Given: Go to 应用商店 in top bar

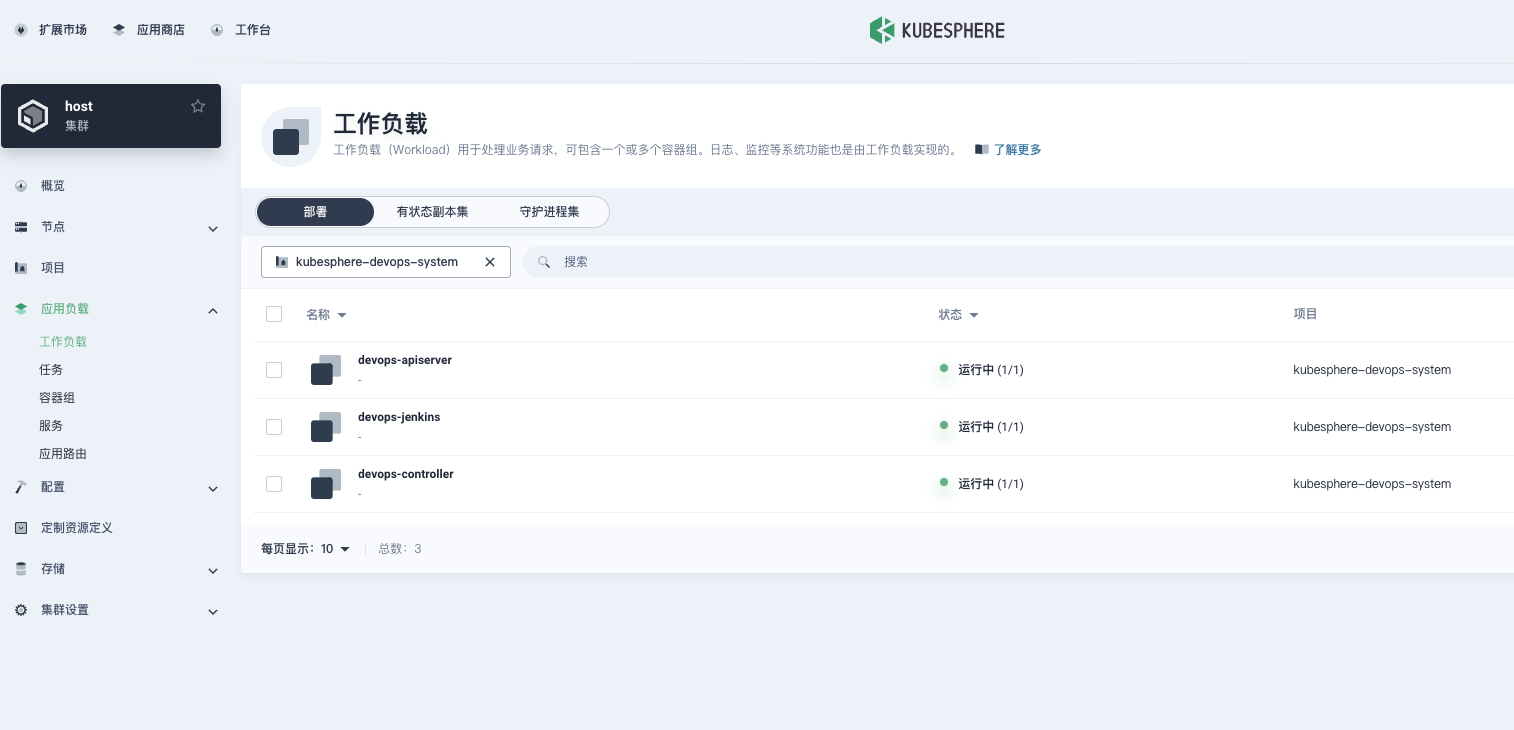Looking at the screenshot, I should pyautogui.click(x=161, y=30).
